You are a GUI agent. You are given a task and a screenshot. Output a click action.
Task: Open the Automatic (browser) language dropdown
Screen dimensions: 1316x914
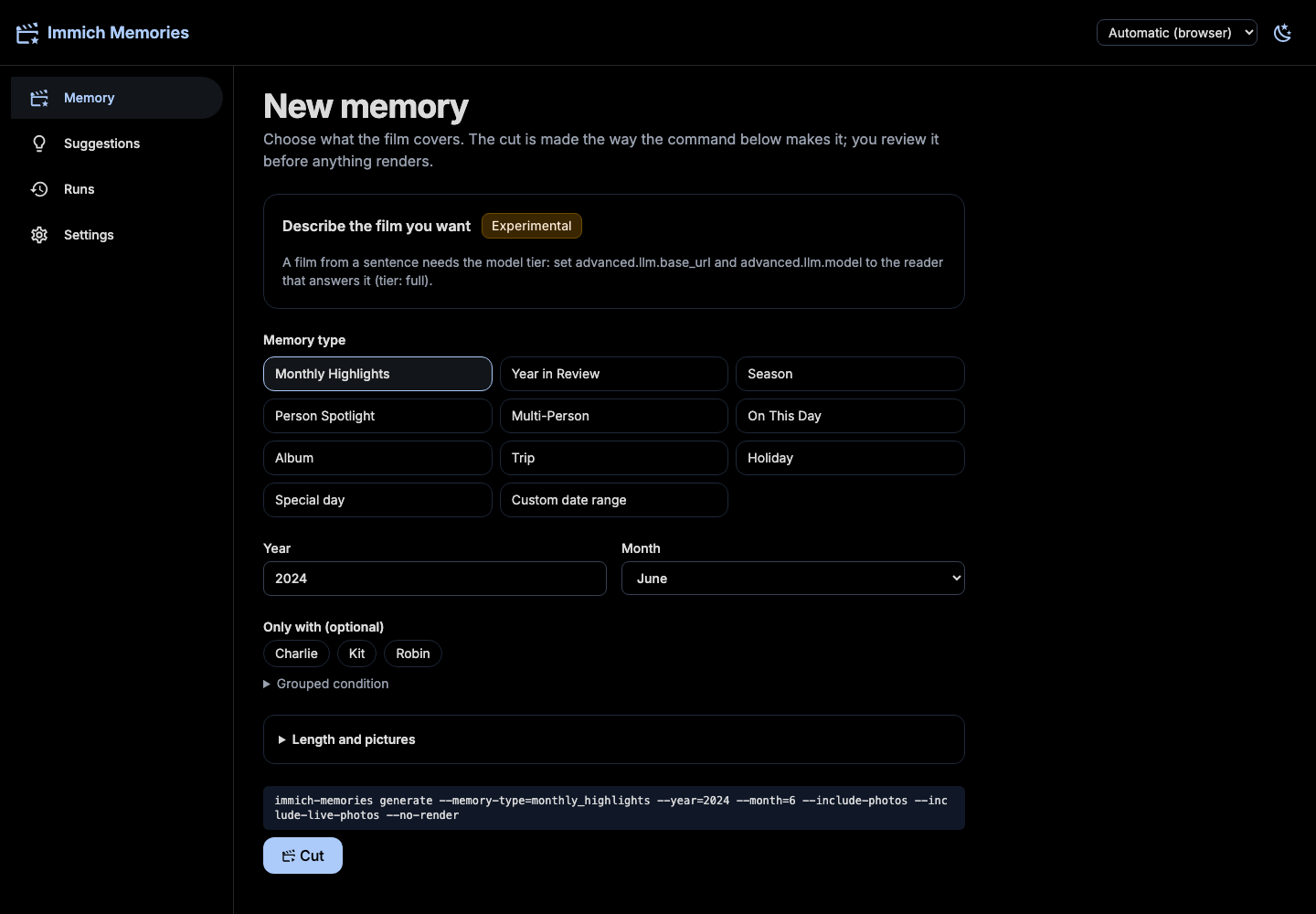click(x=1177, y=33)
